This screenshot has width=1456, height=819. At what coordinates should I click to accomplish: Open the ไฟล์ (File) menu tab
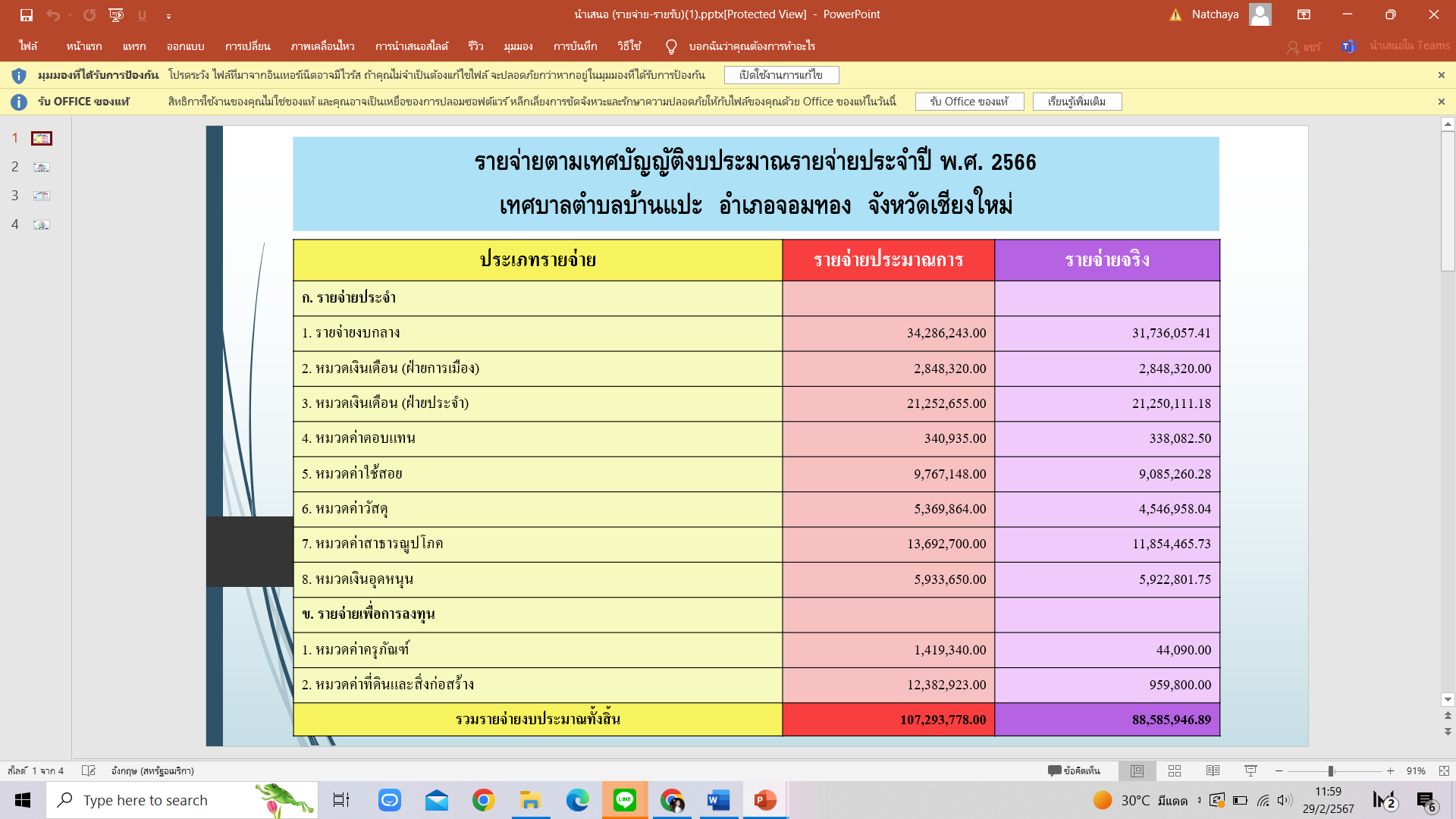point(28,46)
